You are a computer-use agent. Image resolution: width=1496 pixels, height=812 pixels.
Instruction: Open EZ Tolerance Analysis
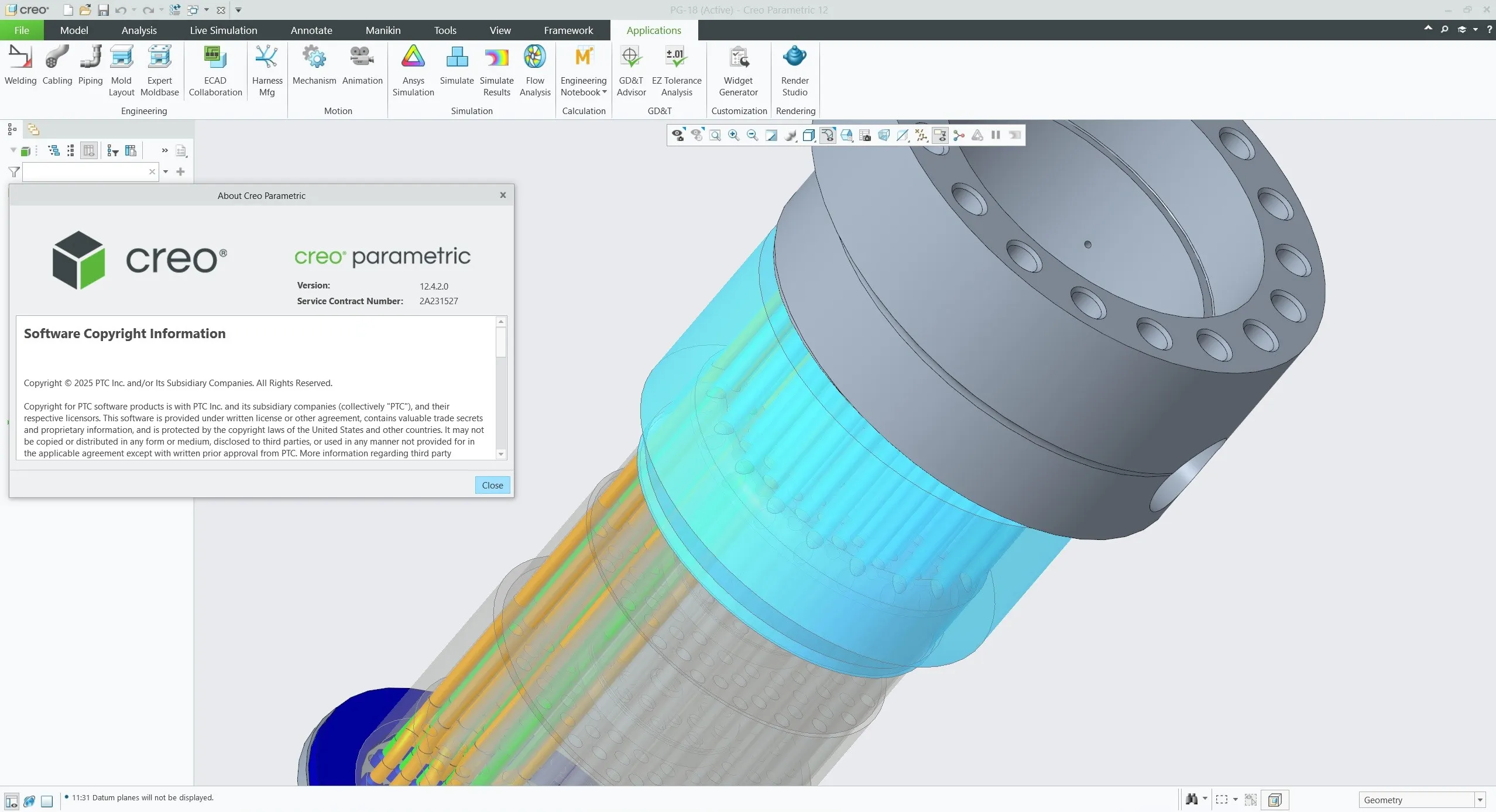point(676,70)
